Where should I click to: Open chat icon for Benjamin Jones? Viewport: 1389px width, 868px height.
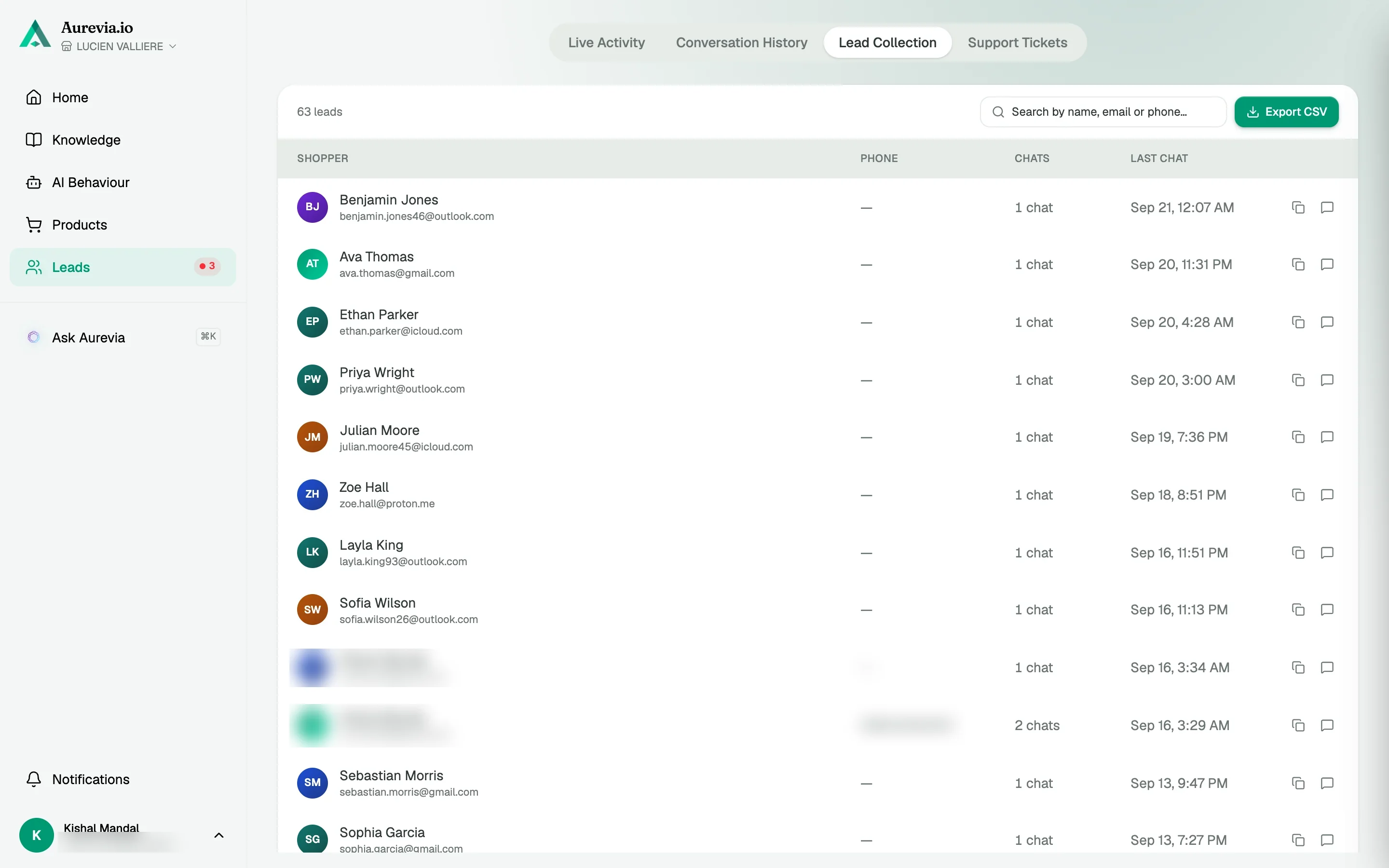1326,207
